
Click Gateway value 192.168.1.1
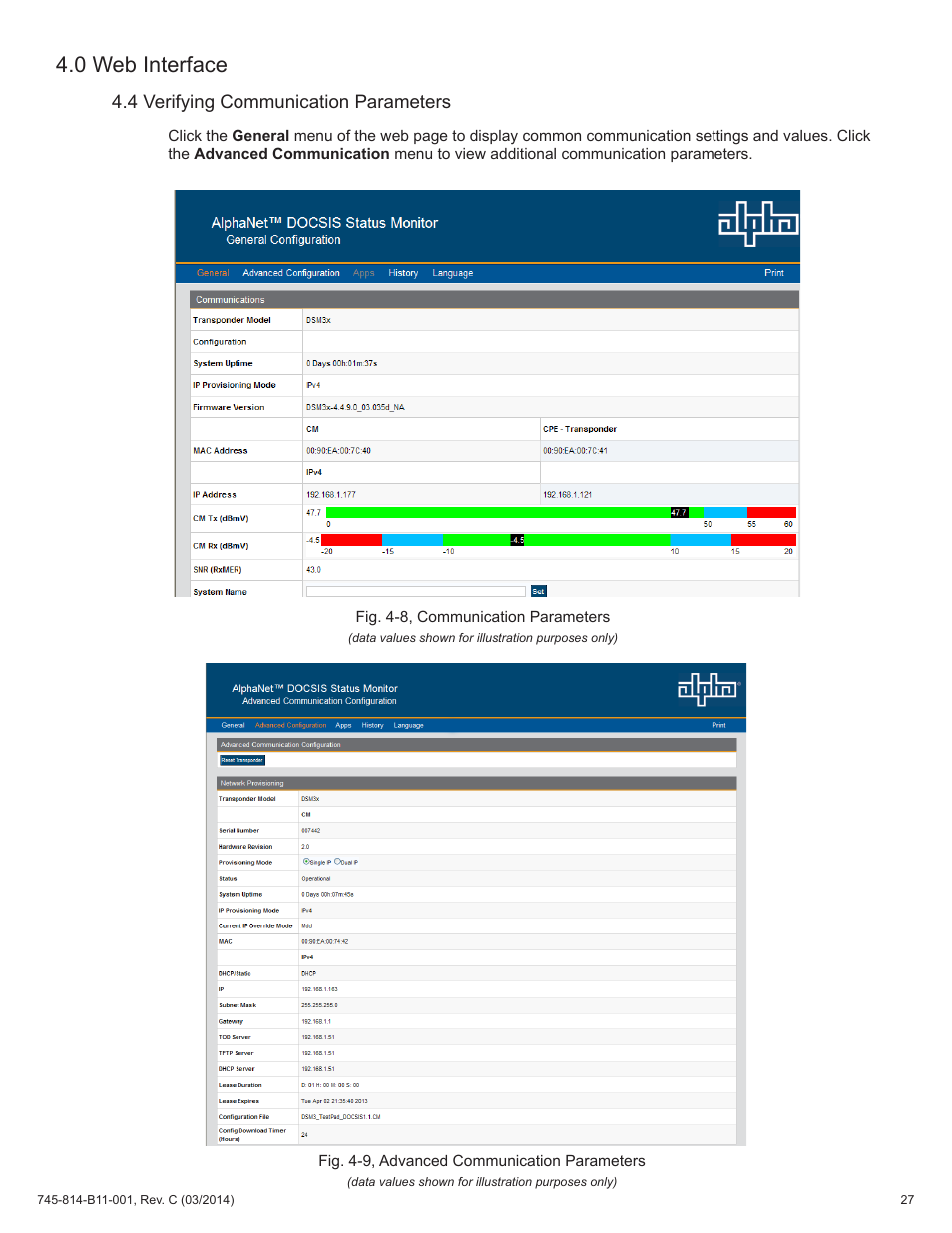316,1022
